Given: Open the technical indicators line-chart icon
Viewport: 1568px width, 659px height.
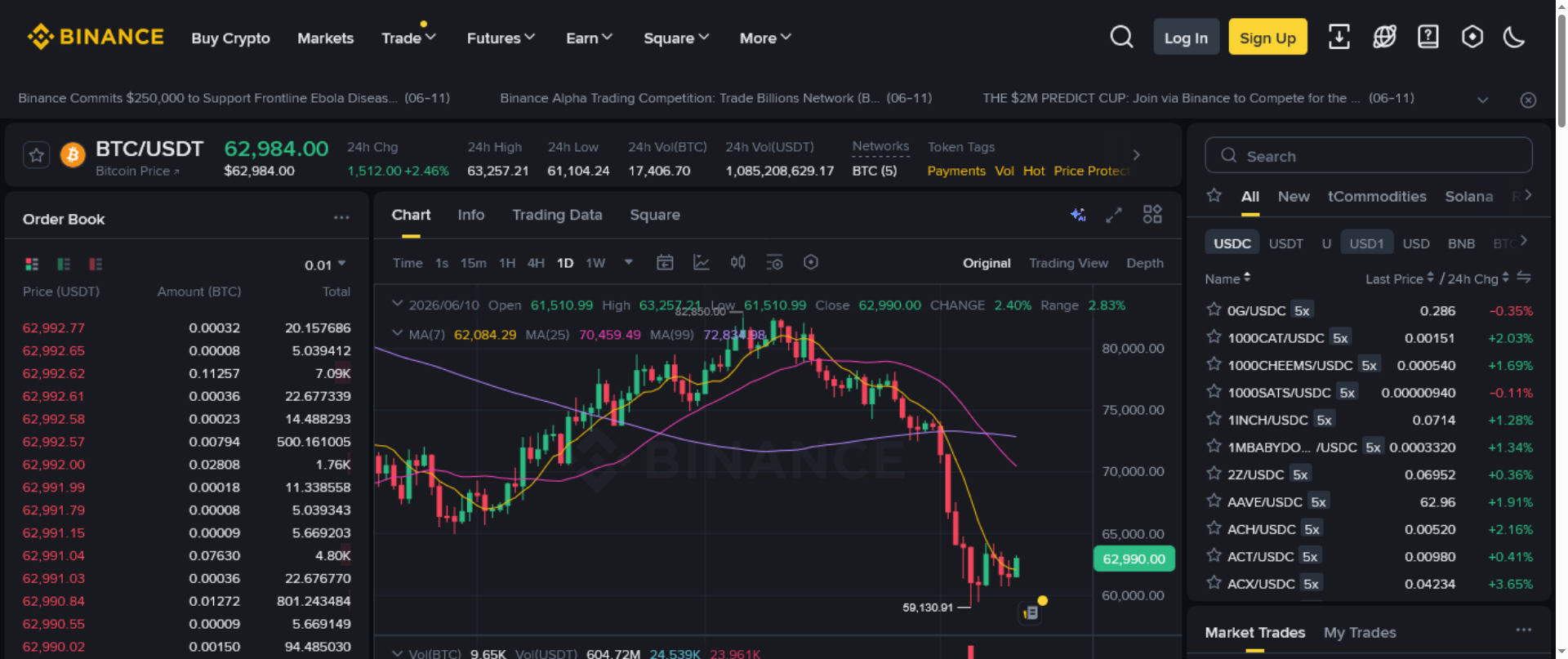Looking at the screenshot, I should pos(701,262).
